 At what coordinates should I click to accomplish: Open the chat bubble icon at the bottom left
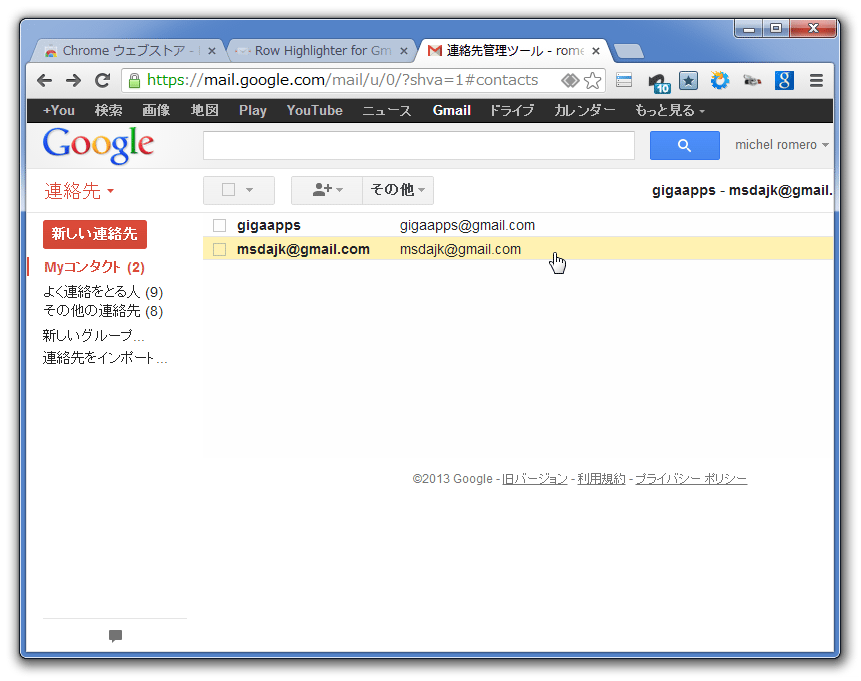point(115,636)
